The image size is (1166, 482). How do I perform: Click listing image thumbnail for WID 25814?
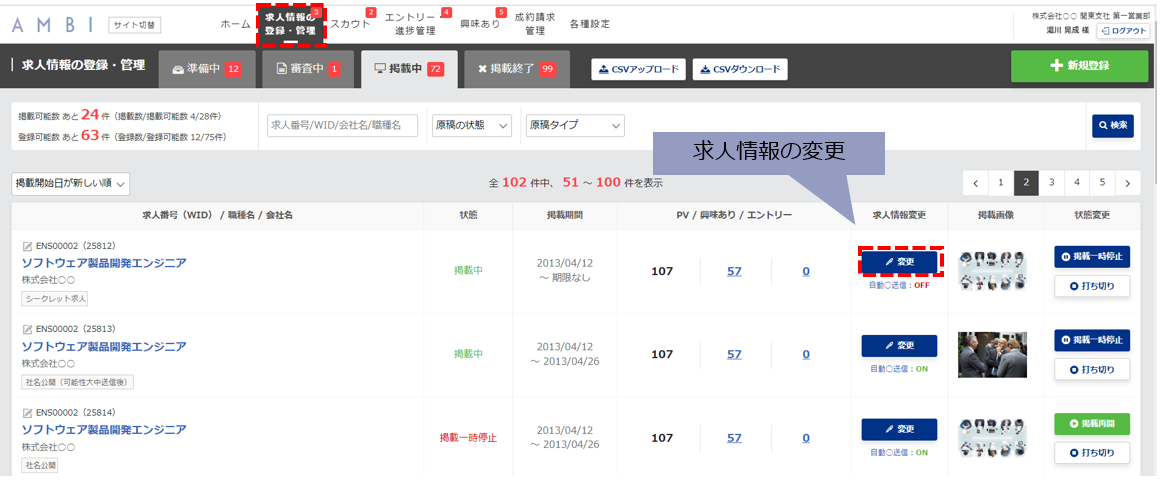993,438
